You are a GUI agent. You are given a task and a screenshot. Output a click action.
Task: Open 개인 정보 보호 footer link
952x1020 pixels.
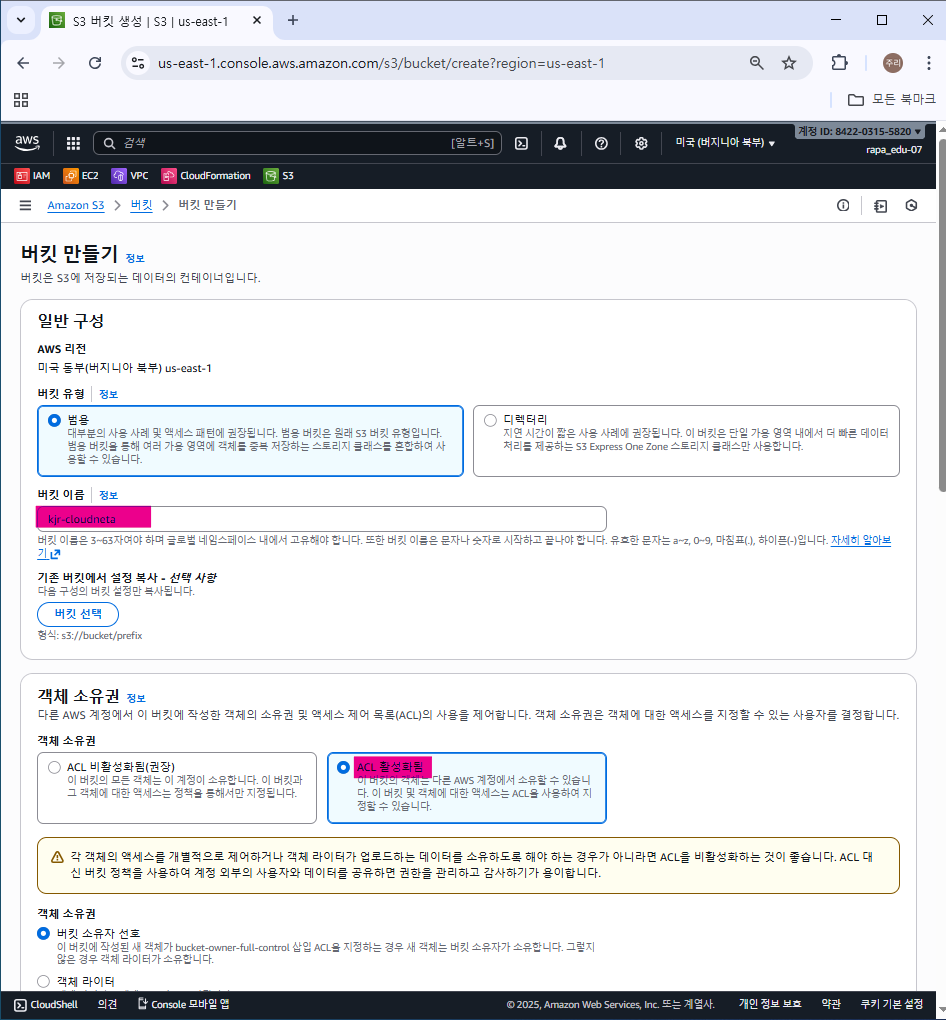click(x=770, y=1004)
